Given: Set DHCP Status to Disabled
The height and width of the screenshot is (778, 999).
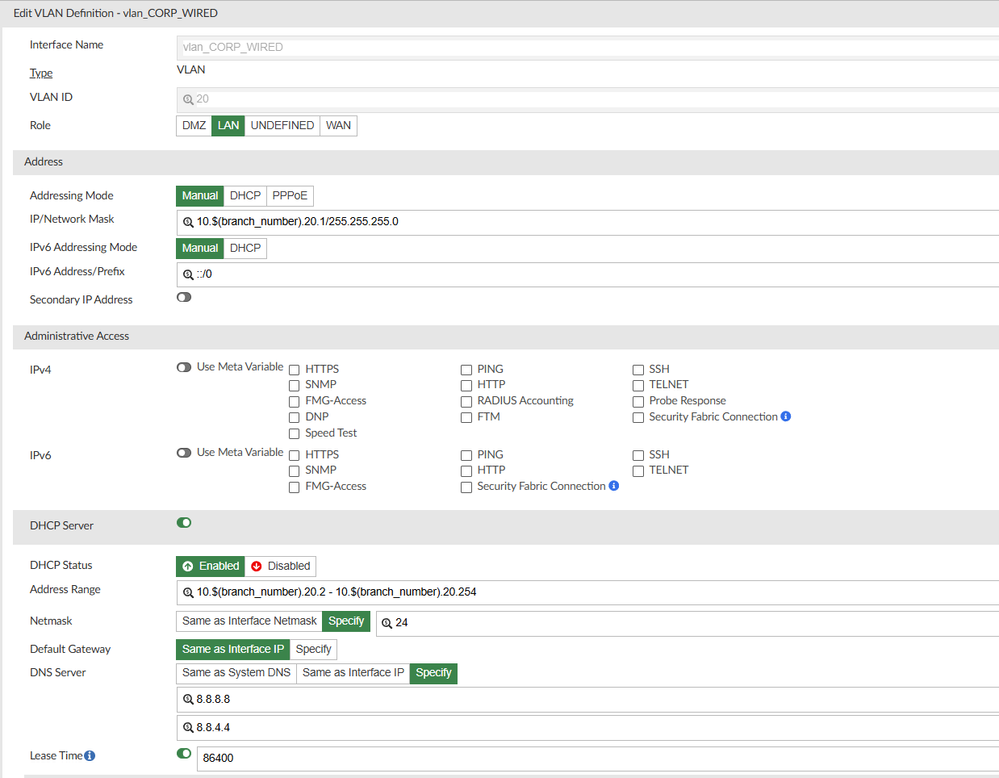Looking at the screenshot, I should pyautogui.click(x=280, y=566).
